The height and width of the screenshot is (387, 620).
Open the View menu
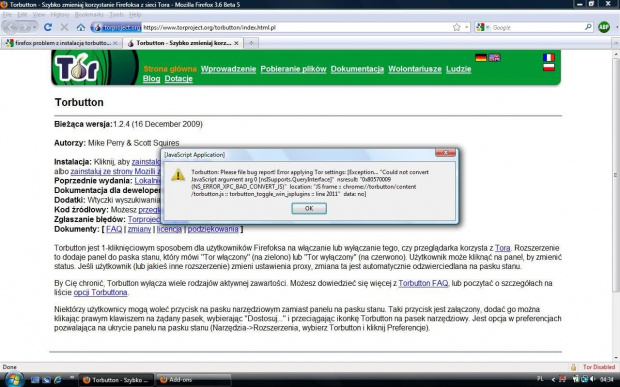39,15
